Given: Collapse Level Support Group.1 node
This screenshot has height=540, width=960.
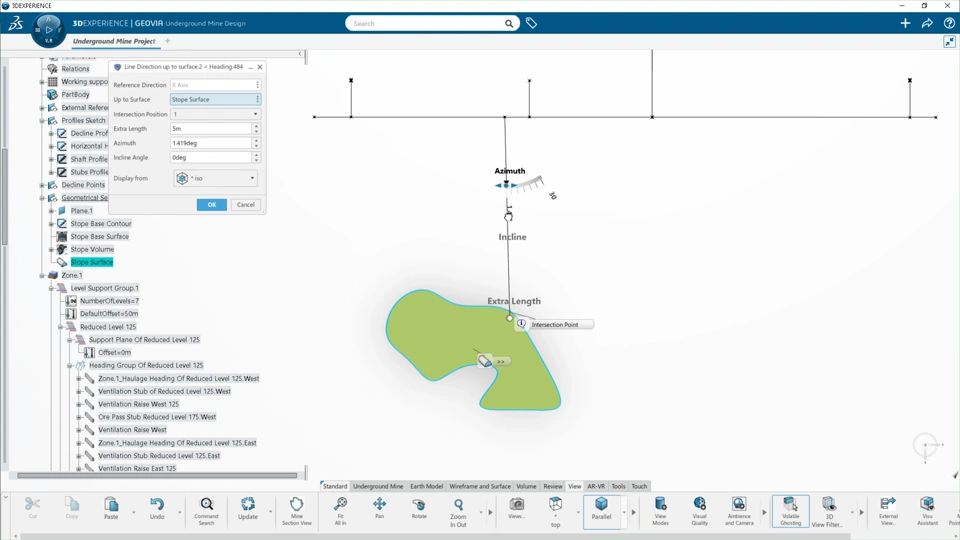Looking at the screenshot, I should pos(51,288).
